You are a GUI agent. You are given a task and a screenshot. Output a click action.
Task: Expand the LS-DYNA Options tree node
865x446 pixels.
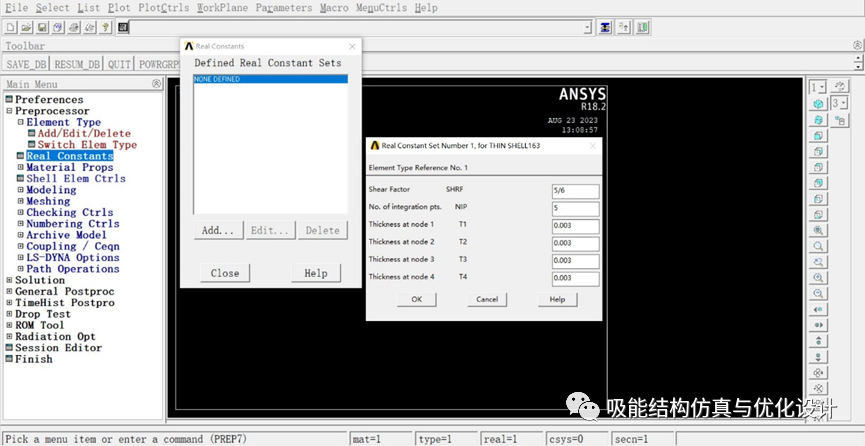[x=20, y=258]
